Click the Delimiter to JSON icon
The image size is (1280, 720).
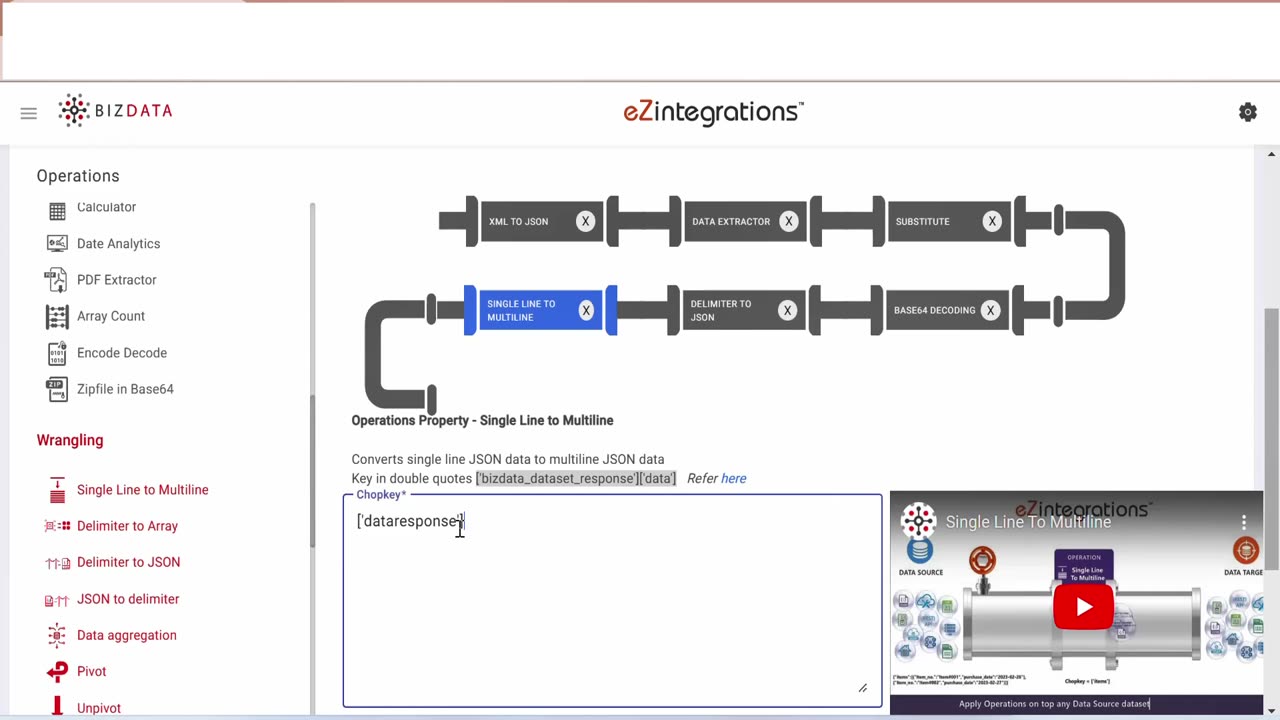tap(57, 563)
